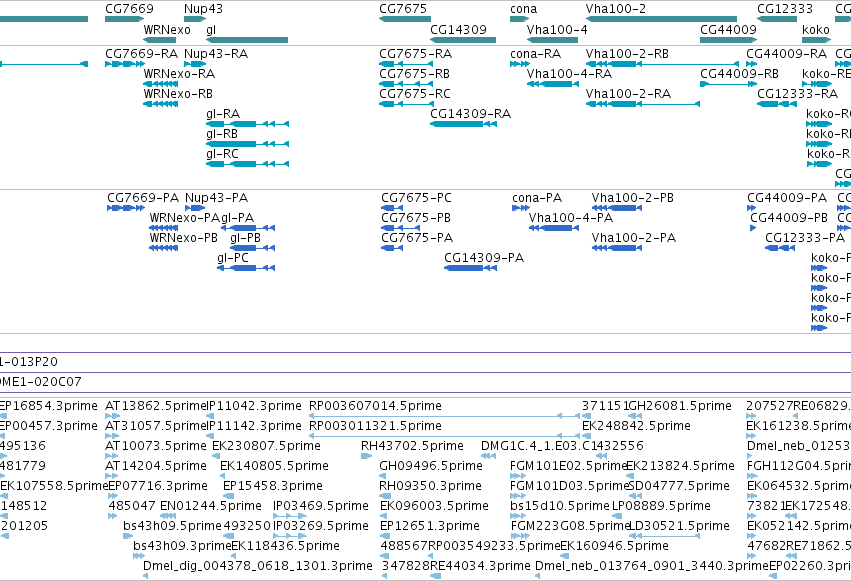Click the gl gene bar

point(247,40)
